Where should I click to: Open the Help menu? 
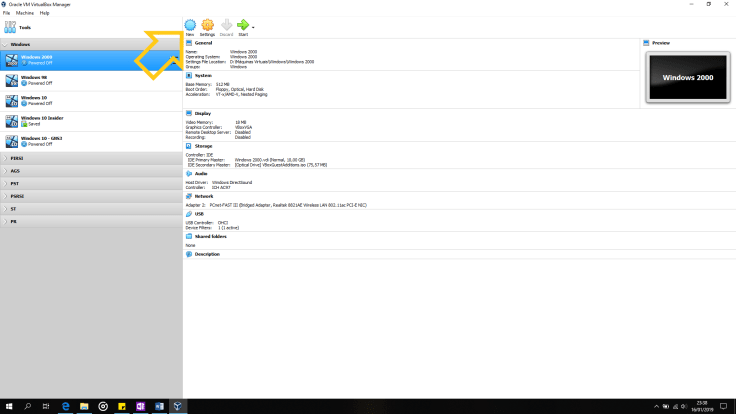coord(44,12)
